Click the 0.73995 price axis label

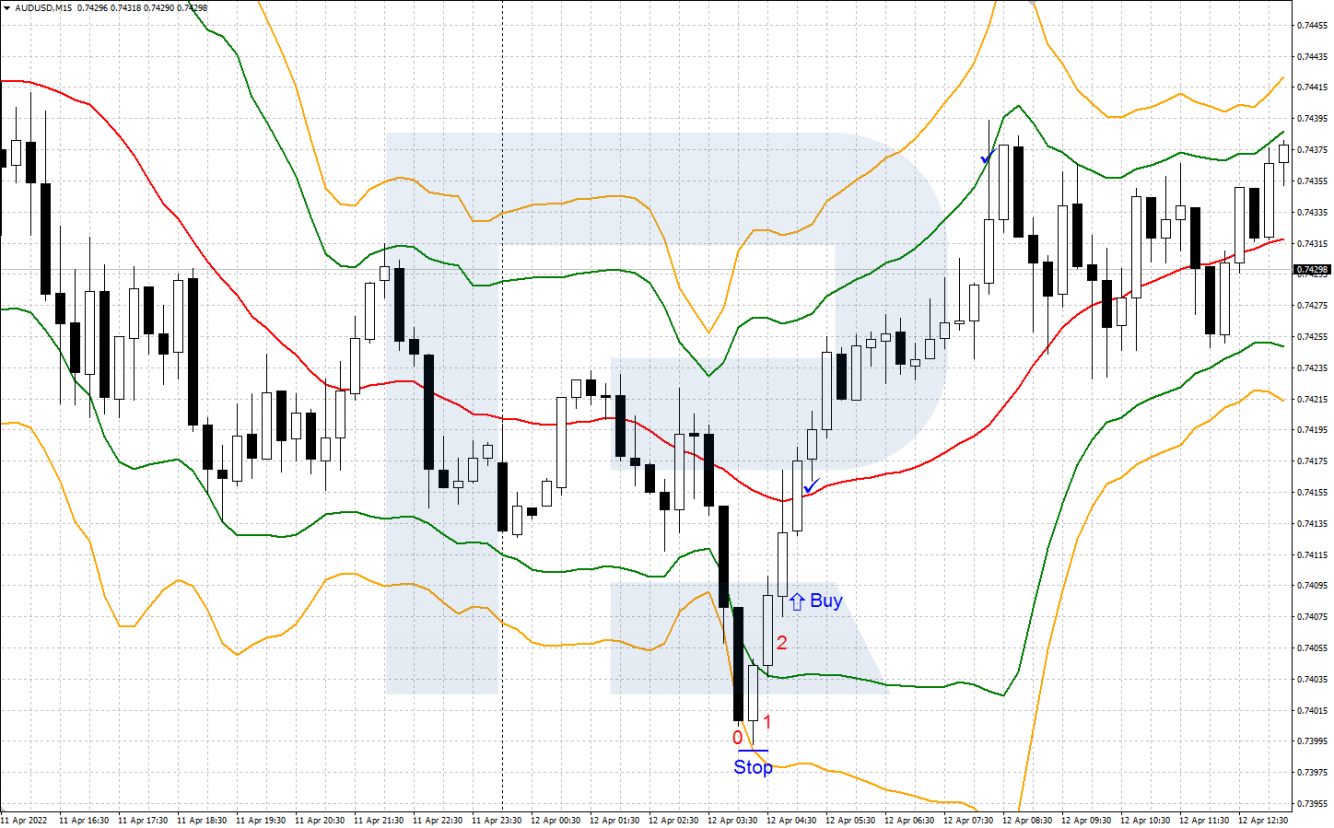tap(1311, 741)
